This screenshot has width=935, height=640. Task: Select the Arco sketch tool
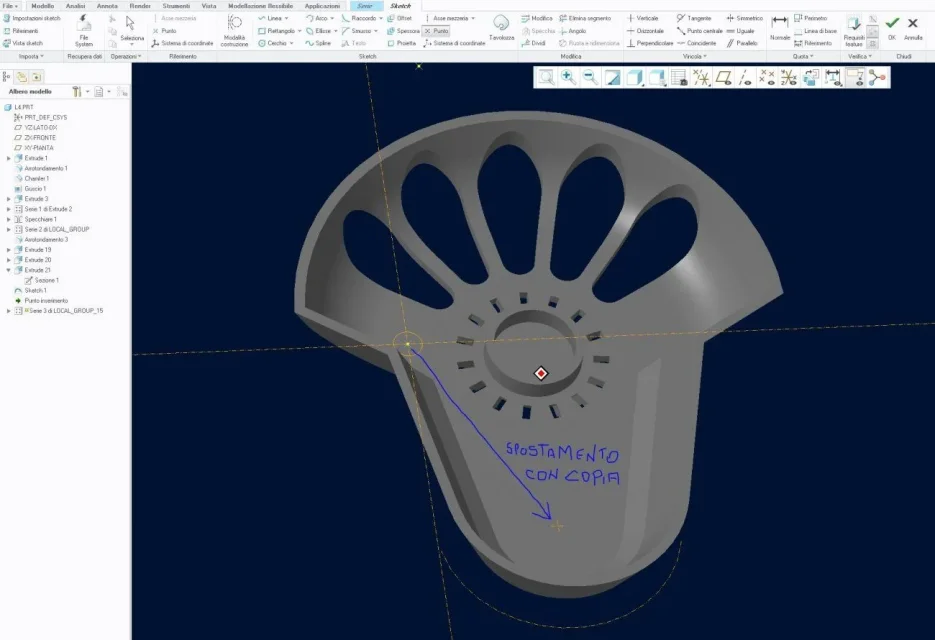[317, 18]
